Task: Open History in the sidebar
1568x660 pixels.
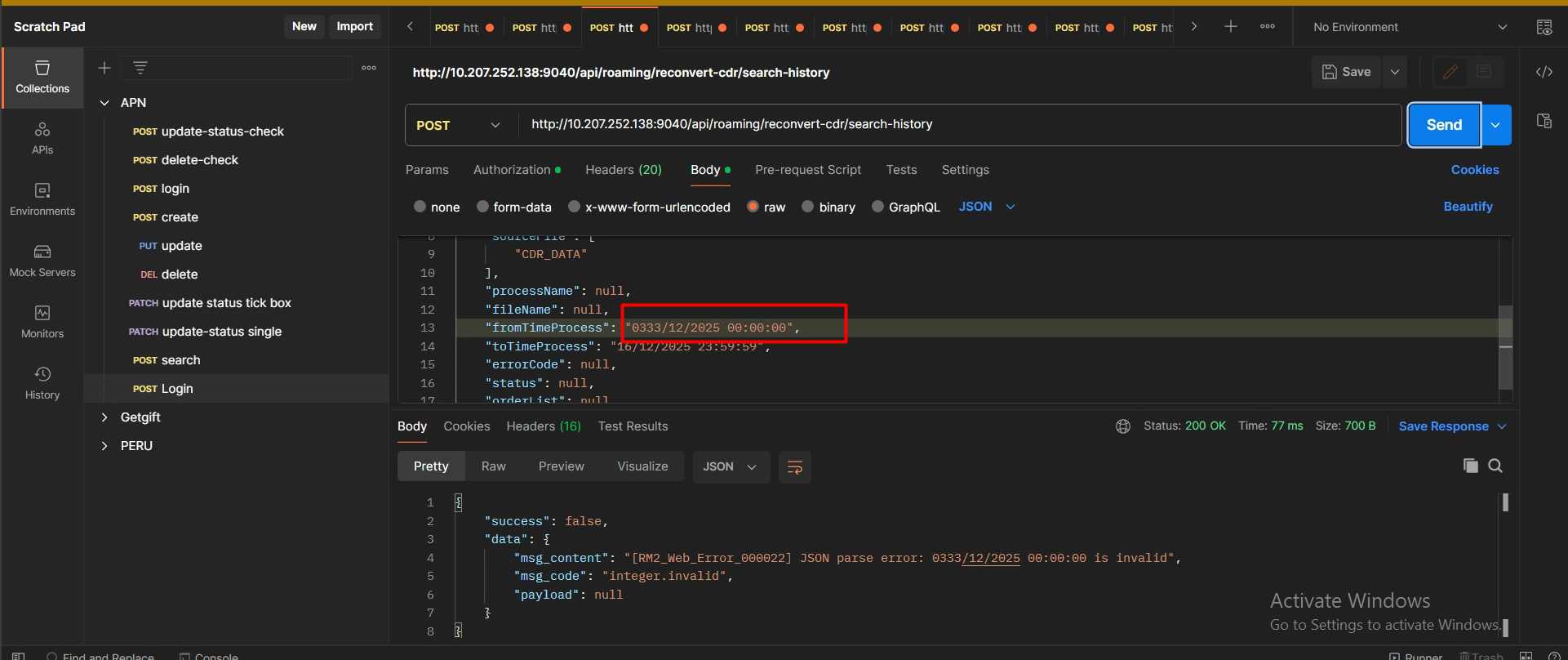Action: (x=42, y=383)
